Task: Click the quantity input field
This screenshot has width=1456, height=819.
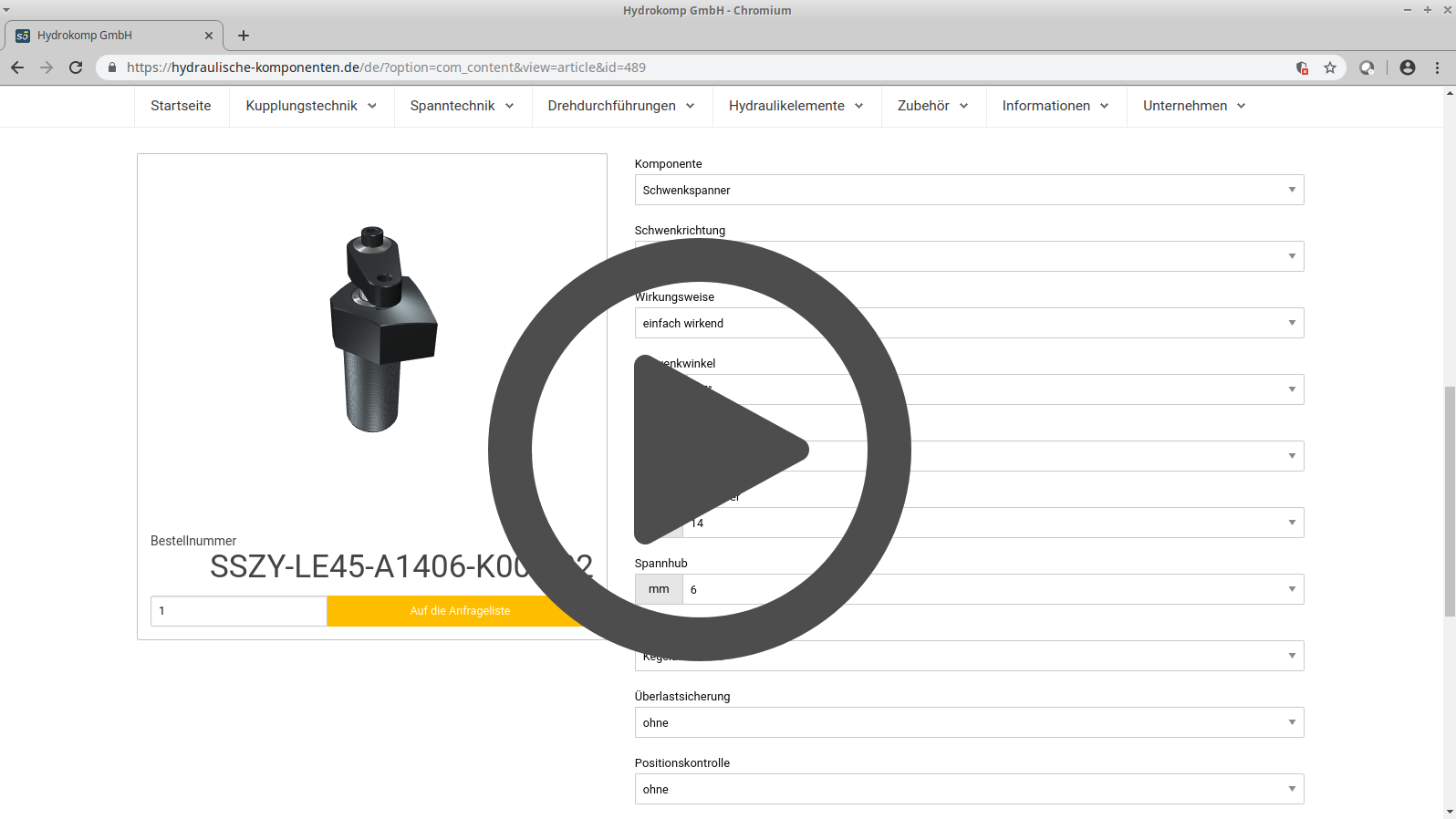Action: click(239, 611)
